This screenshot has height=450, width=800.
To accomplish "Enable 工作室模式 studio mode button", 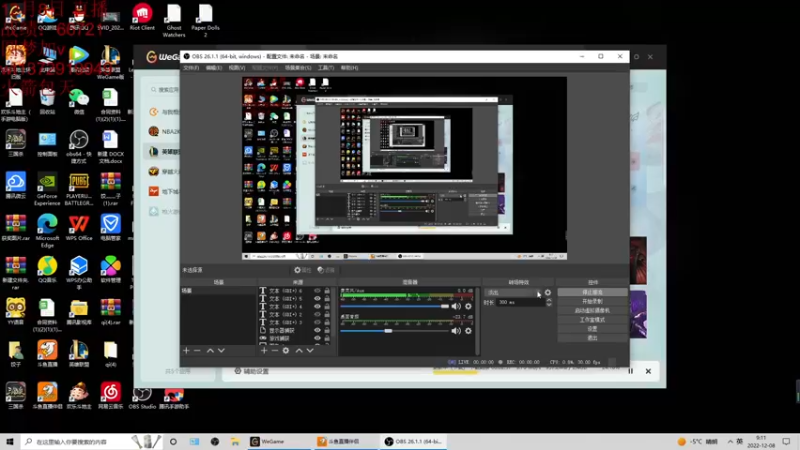I will tap(592, 320).
